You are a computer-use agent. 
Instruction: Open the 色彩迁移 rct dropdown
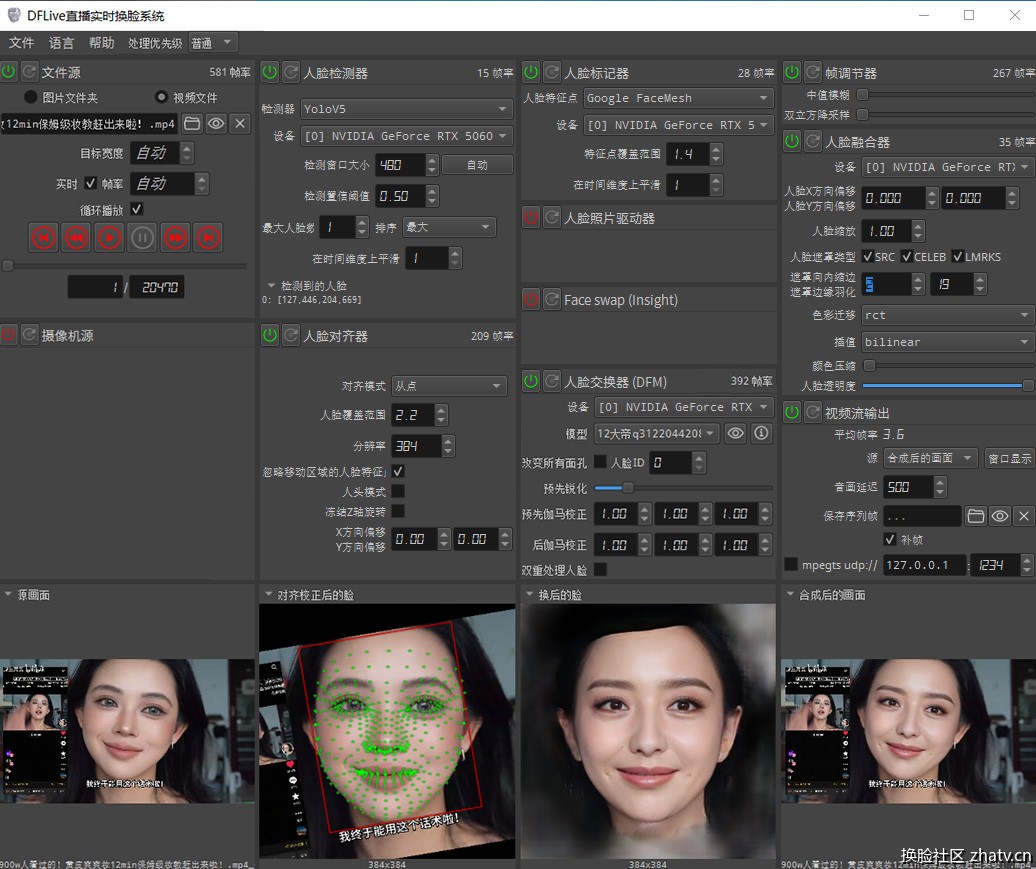(x=947, y=315)
